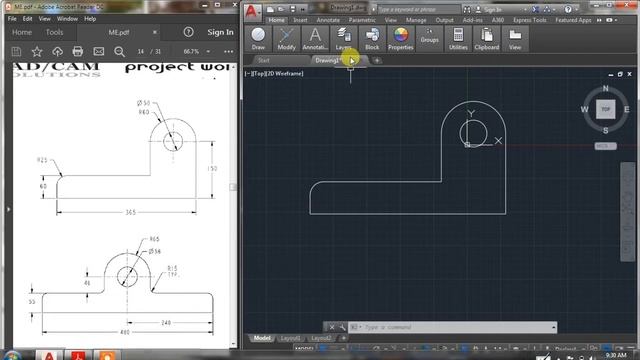
Task: Open the File menu in Acrobat Reader
Action: coord(12,19)
